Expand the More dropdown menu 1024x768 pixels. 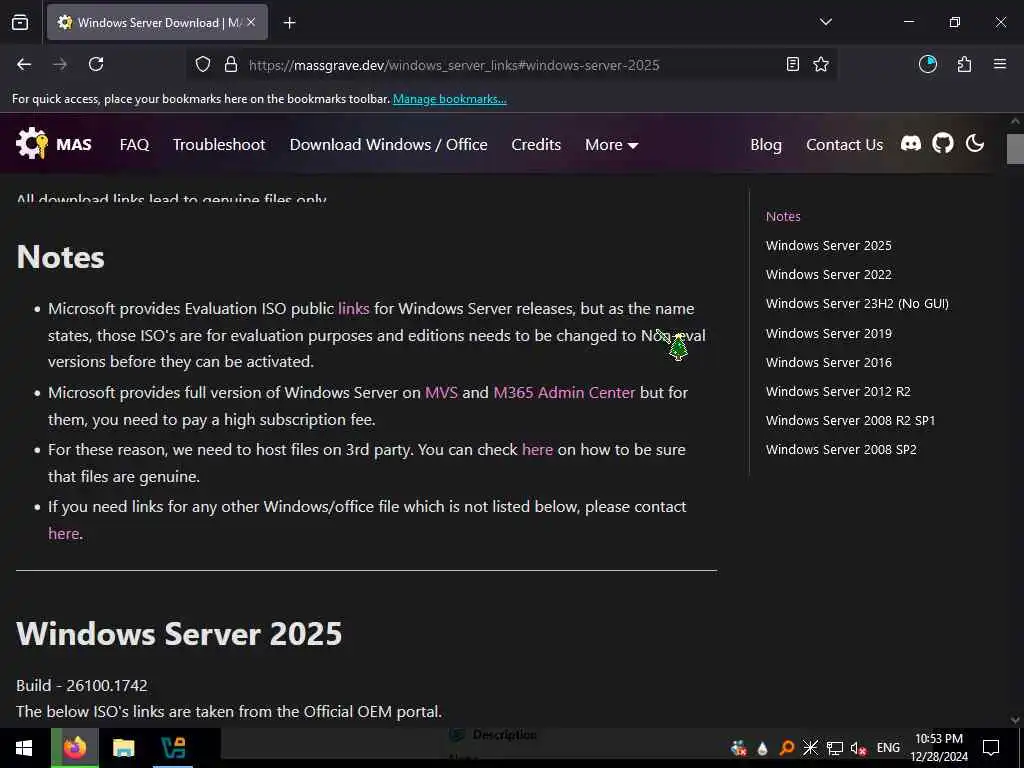click(611, 144)
